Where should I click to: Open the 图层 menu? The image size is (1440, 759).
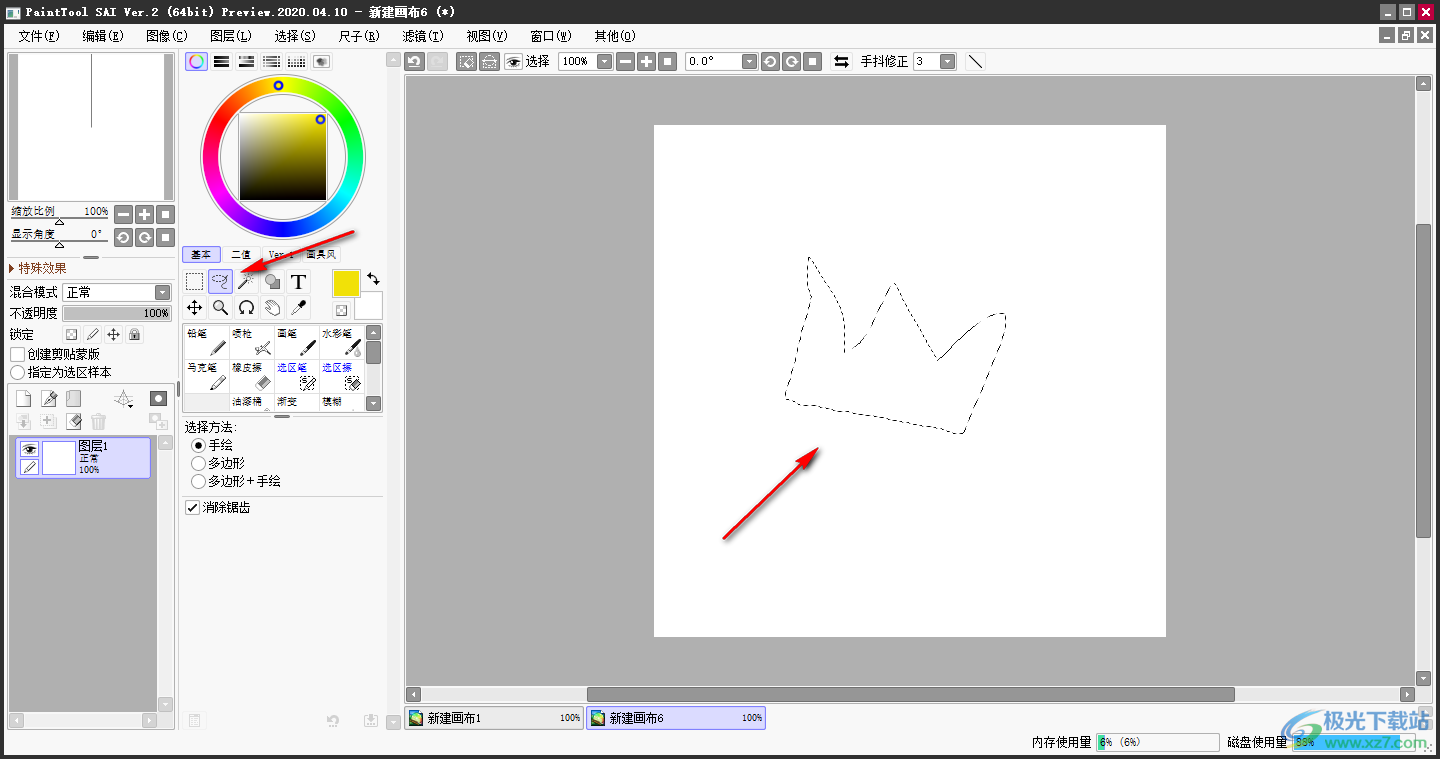(231, 35)
